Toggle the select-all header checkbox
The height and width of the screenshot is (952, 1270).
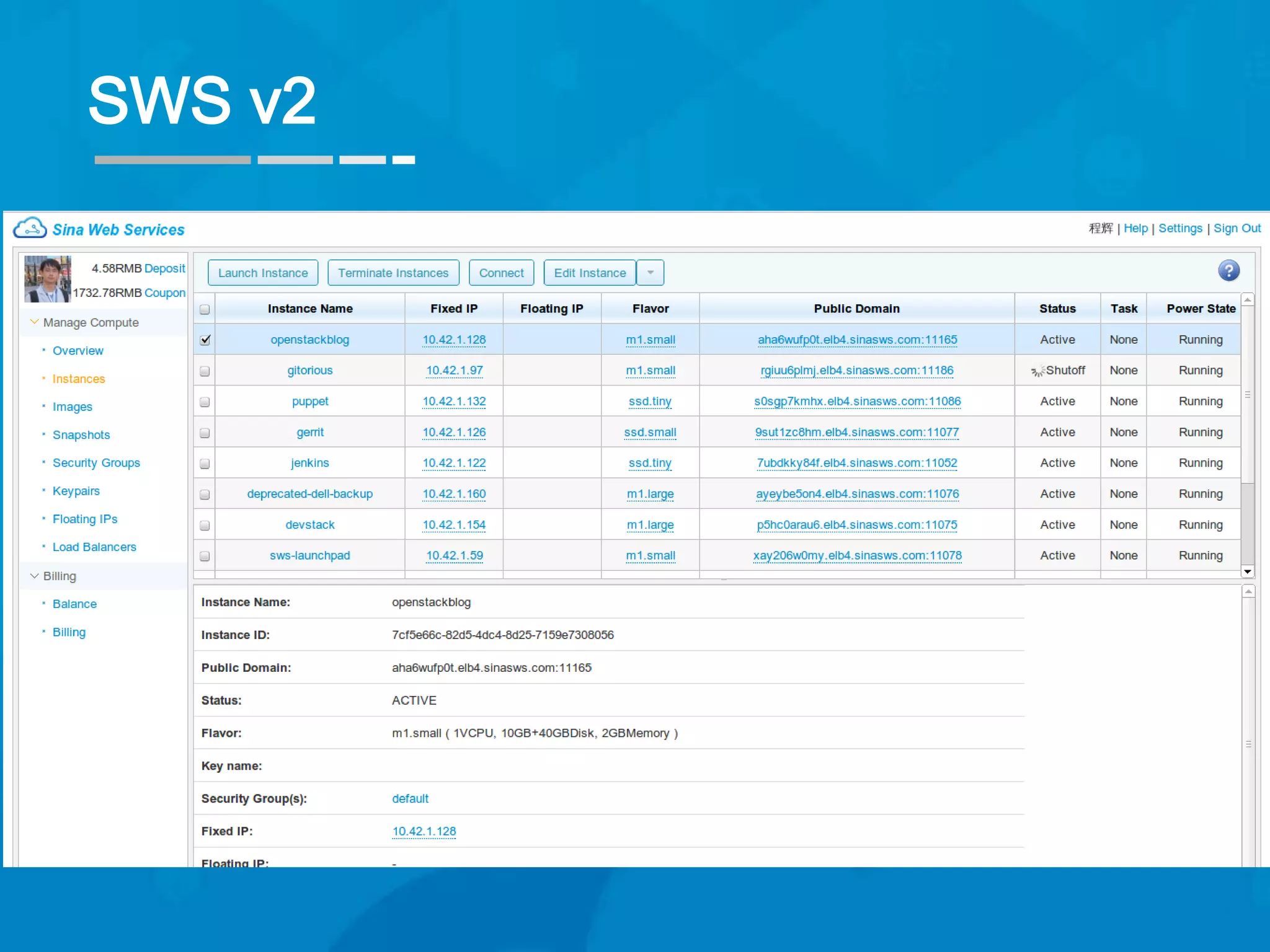(205, 309)
